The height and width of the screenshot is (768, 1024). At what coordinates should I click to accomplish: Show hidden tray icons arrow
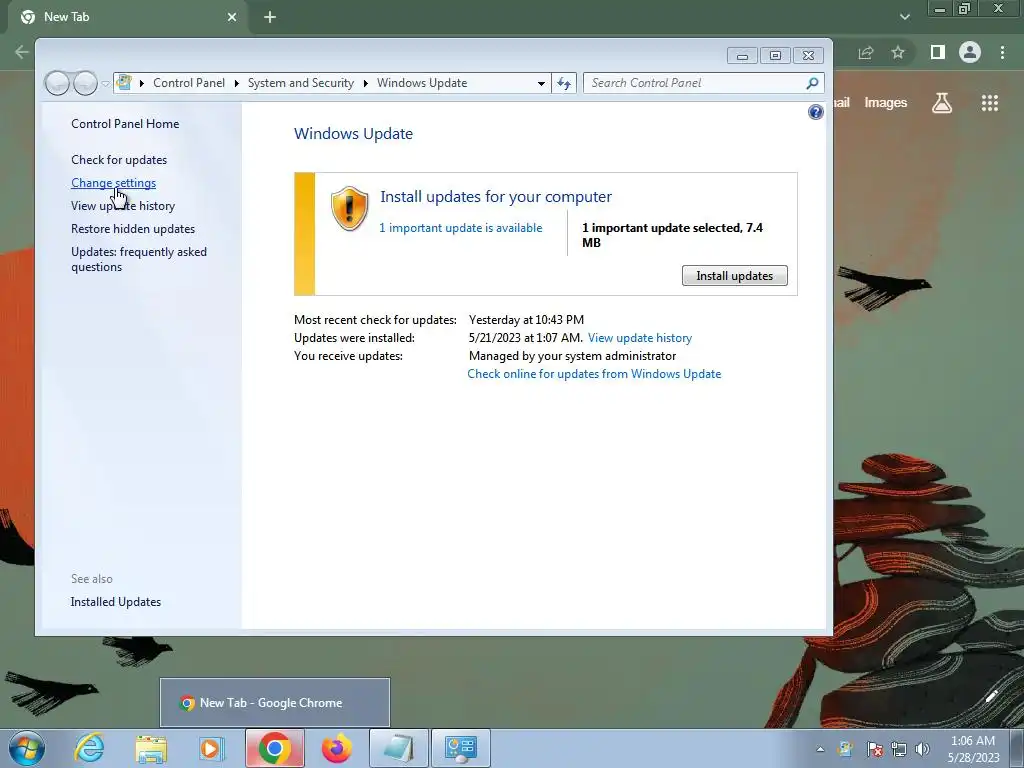coord(820,749)
